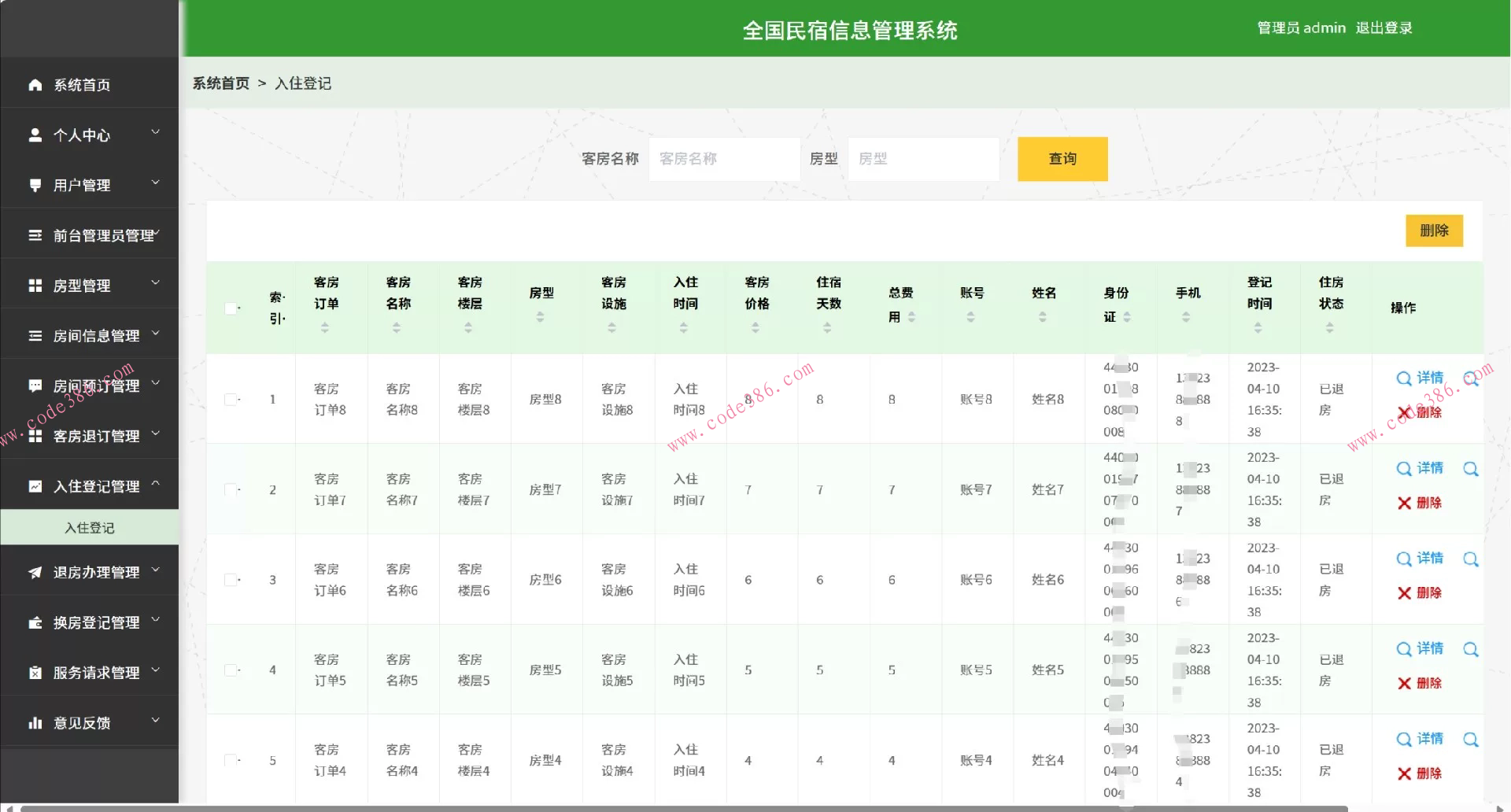Select 换房登记管理 in the sidebar
This screenshot has height=812, width=1511.
click(89, 622)
